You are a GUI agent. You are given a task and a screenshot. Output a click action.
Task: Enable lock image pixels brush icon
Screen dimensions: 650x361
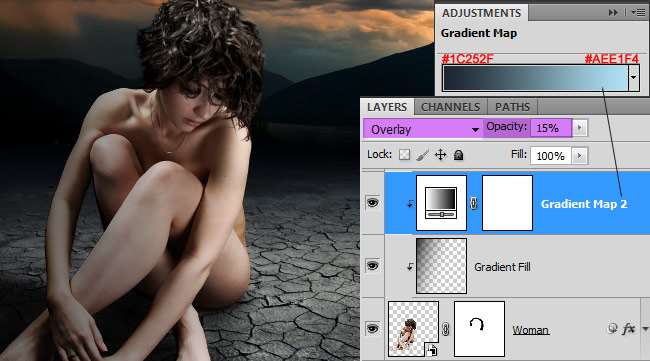click(x=422, y=155)
